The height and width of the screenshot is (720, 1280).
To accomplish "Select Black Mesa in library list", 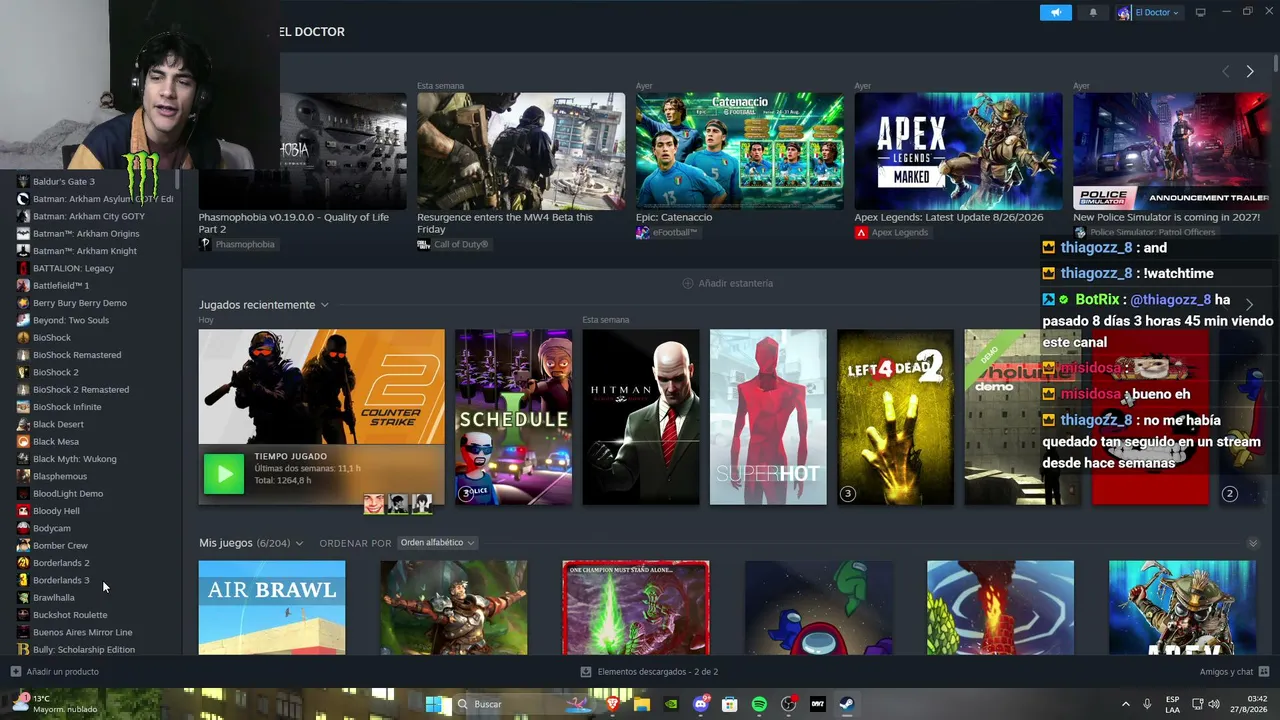I will point(56,441).
